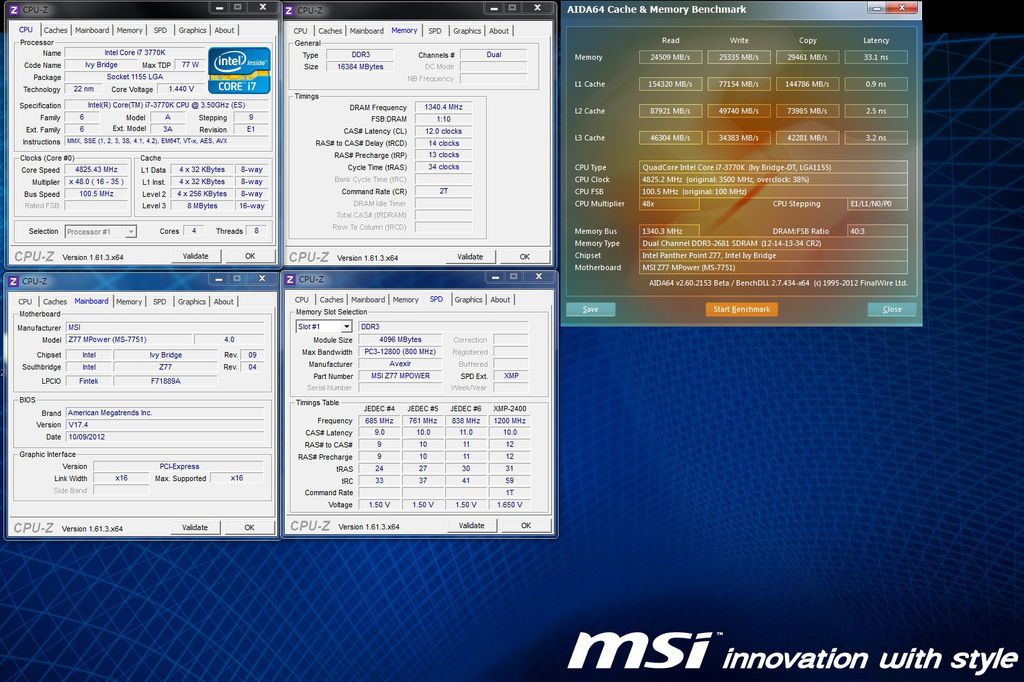Click the CPU Clock 4825.2 MHz field
The width and height of the screenshot is (1024, 682).
(x=773, y=180)
